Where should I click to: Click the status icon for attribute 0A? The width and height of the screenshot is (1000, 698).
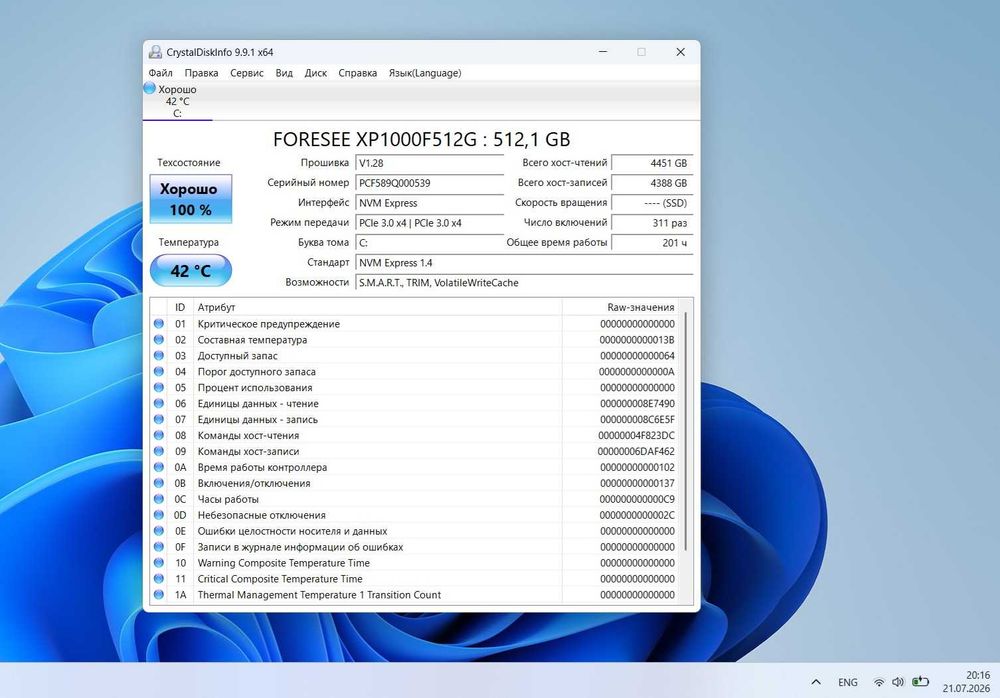point(159,467)
